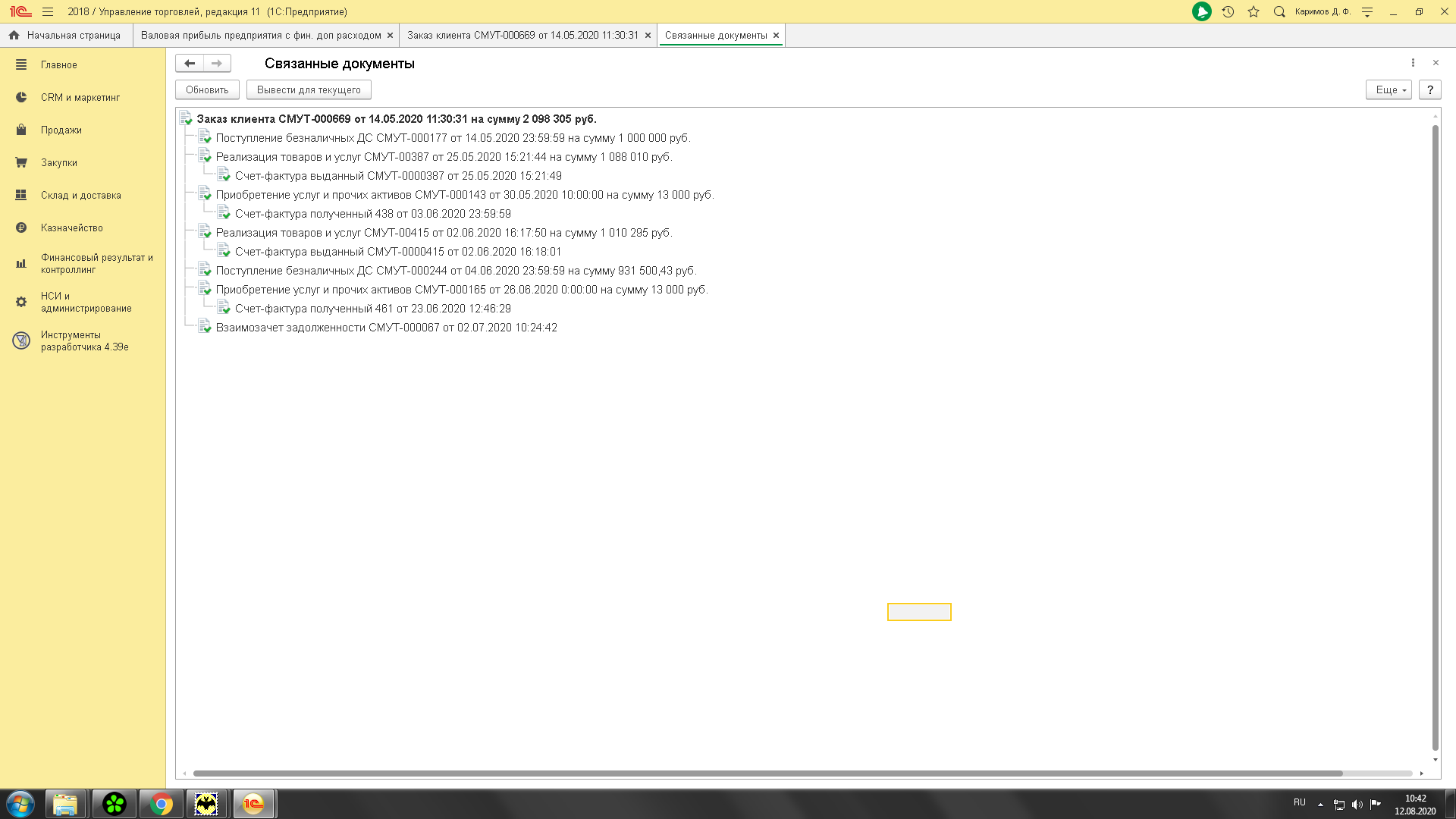The image size is (1456, 819).
Task: Click the Казначейство coin icon
Action: click(x=21, y=228)
